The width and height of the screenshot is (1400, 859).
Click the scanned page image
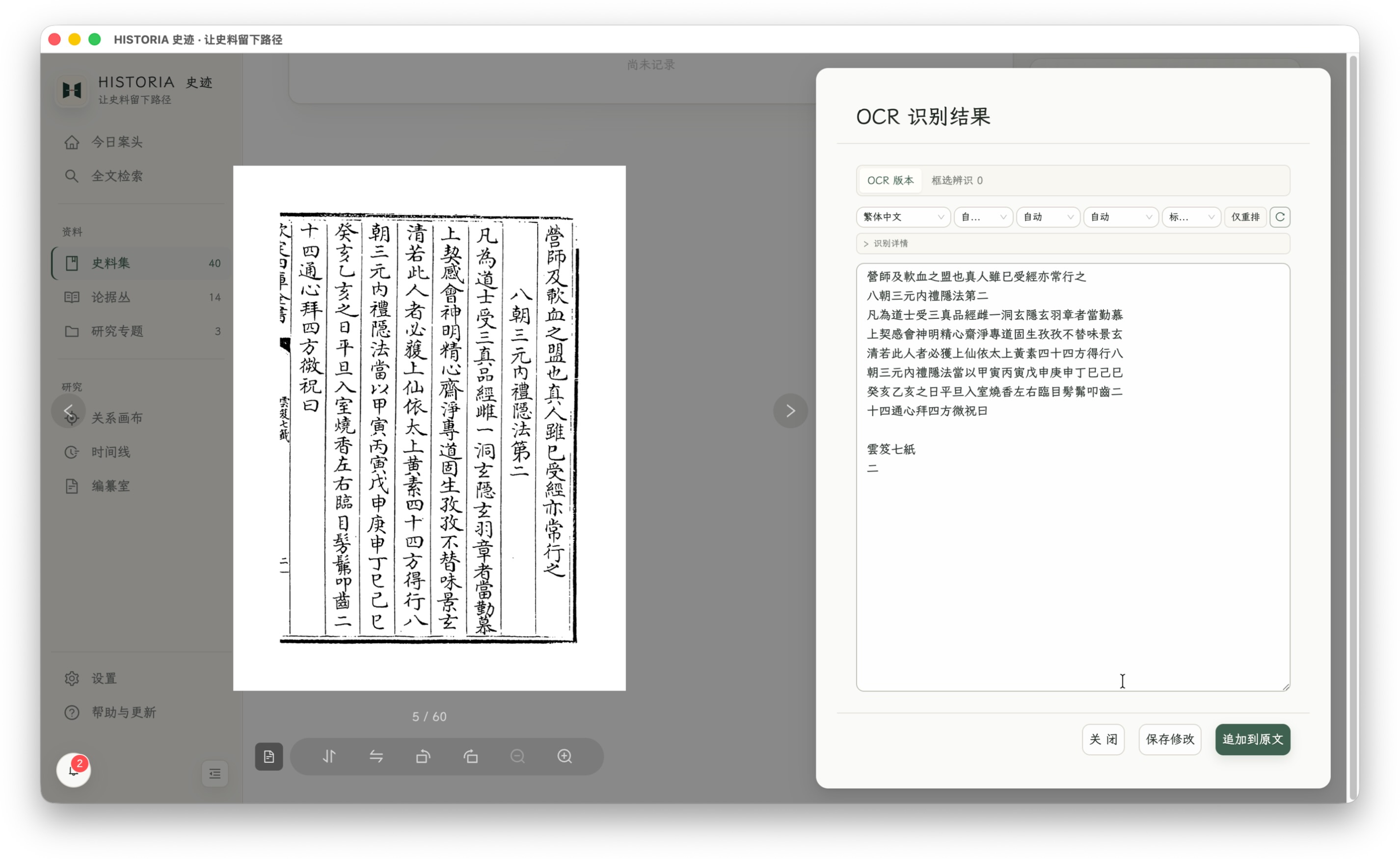click(429, 429)
